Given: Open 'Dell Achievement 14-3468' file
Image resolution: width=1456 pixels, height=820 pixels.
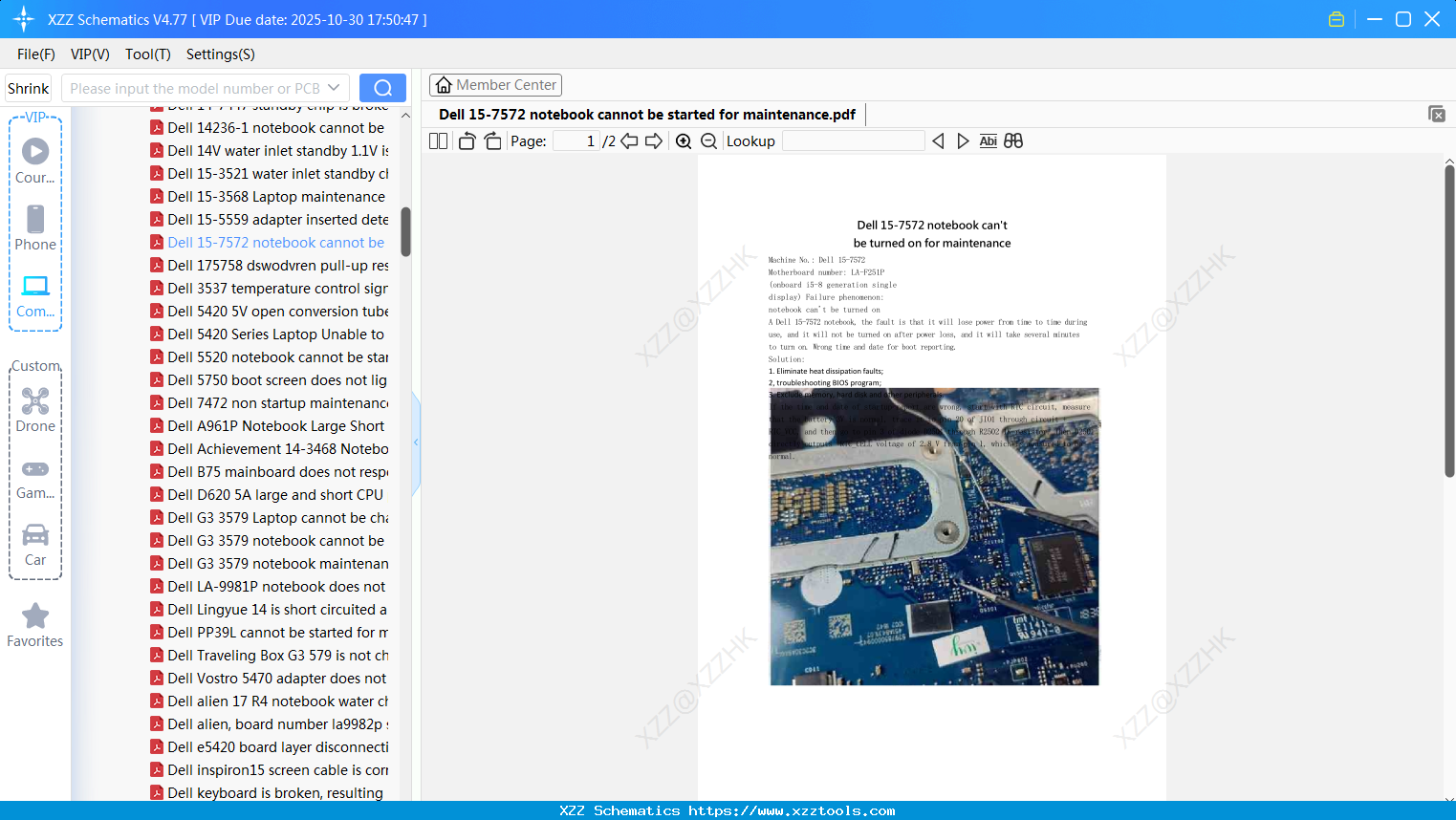Looking at the screenshot, I should 269,449.
